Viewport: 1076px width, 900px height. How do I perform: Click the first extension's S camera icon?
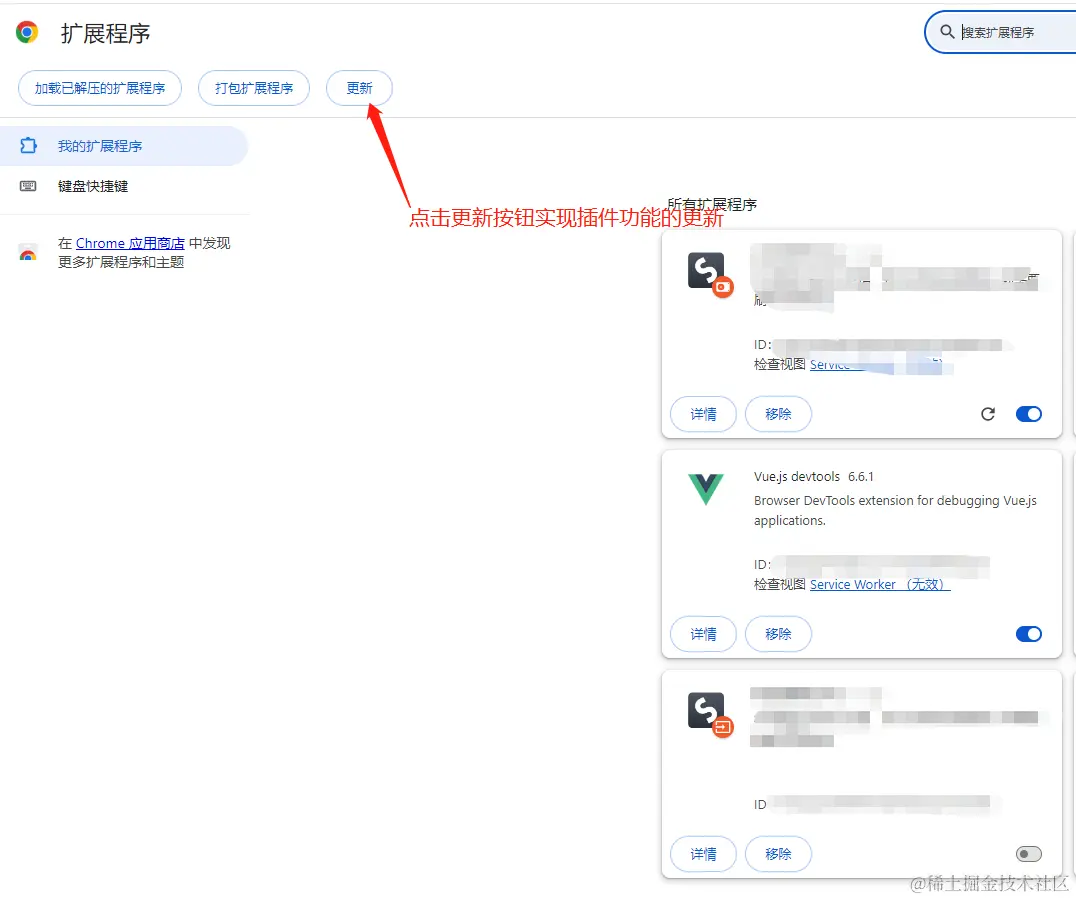coord(710,274)
